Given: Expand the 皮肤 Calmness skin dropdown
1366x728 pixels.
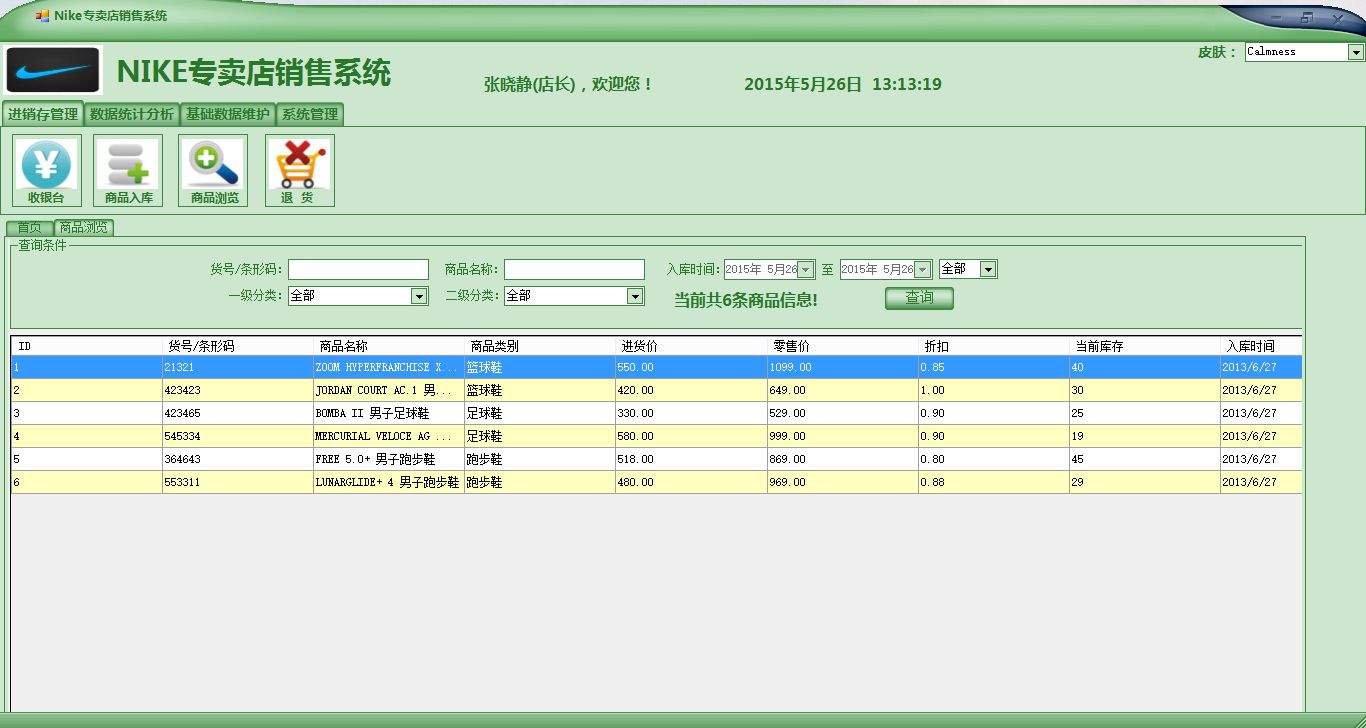Looking at the screenshot, I should coord(1356,52).
